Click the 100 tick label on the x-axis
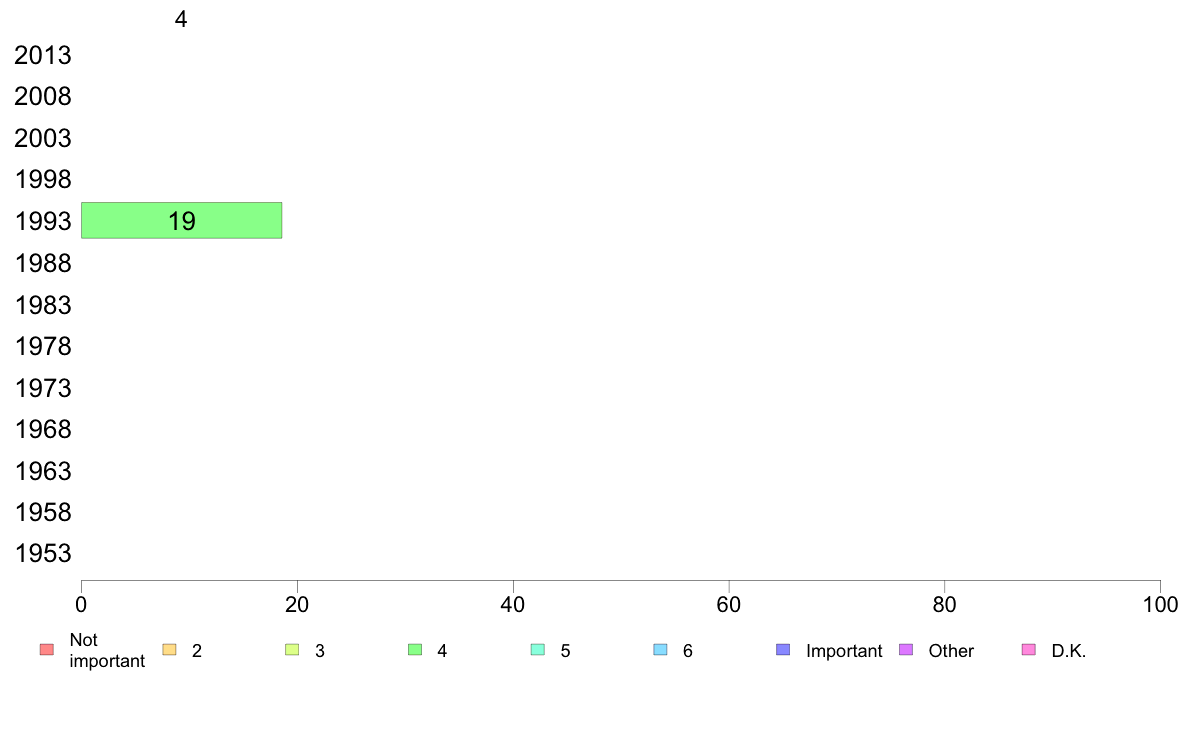The image size is (1188, 736). pos(1160,604)
